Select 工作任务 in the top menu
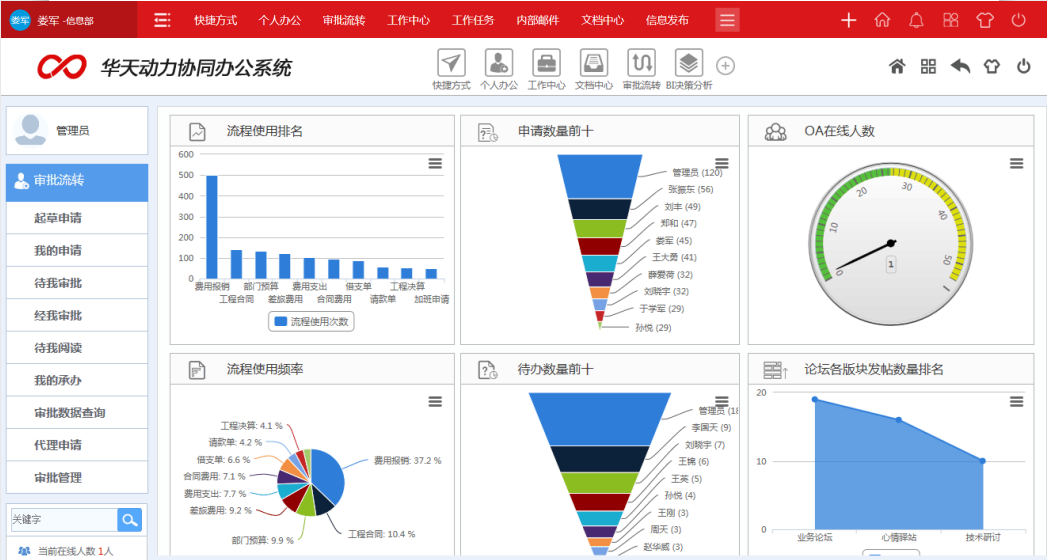 tap(473, 20)
